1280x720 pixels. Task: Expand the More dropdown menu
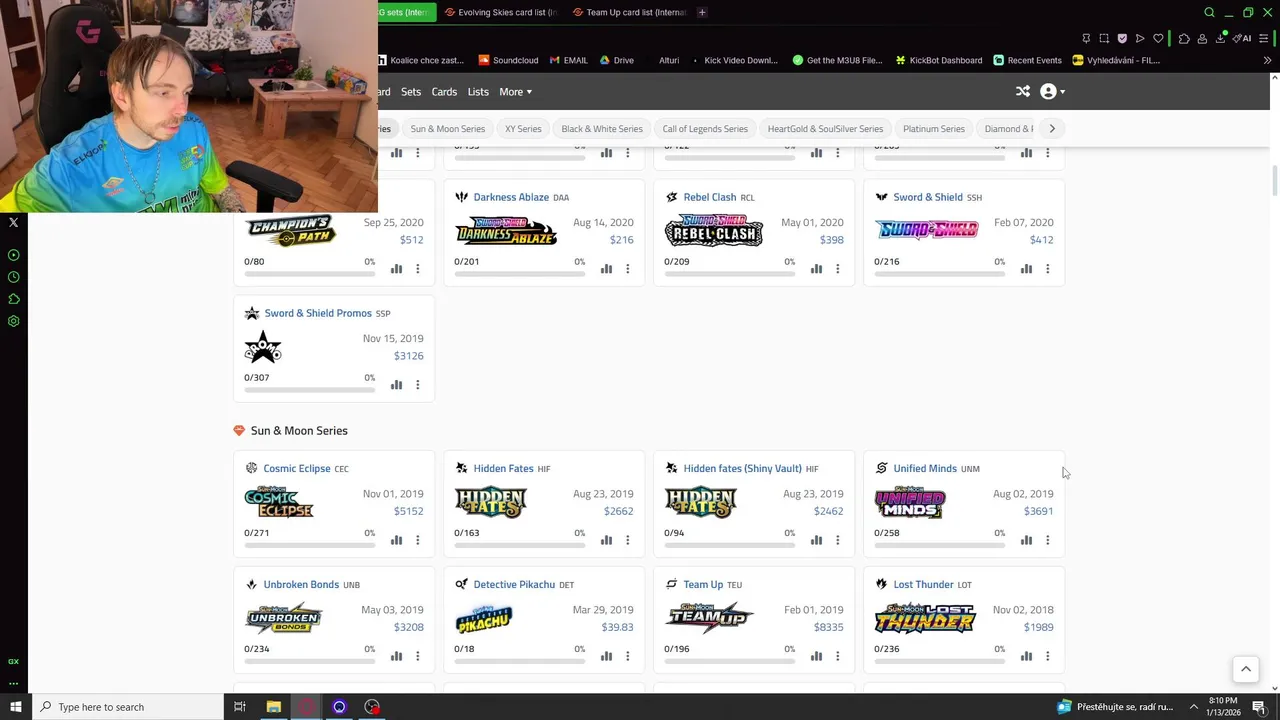(x=515, y=92)
